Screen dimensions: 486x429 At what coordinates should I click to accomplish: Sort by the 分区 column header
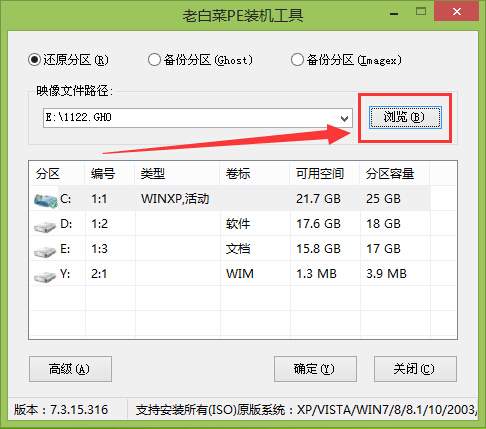point(57,174)
